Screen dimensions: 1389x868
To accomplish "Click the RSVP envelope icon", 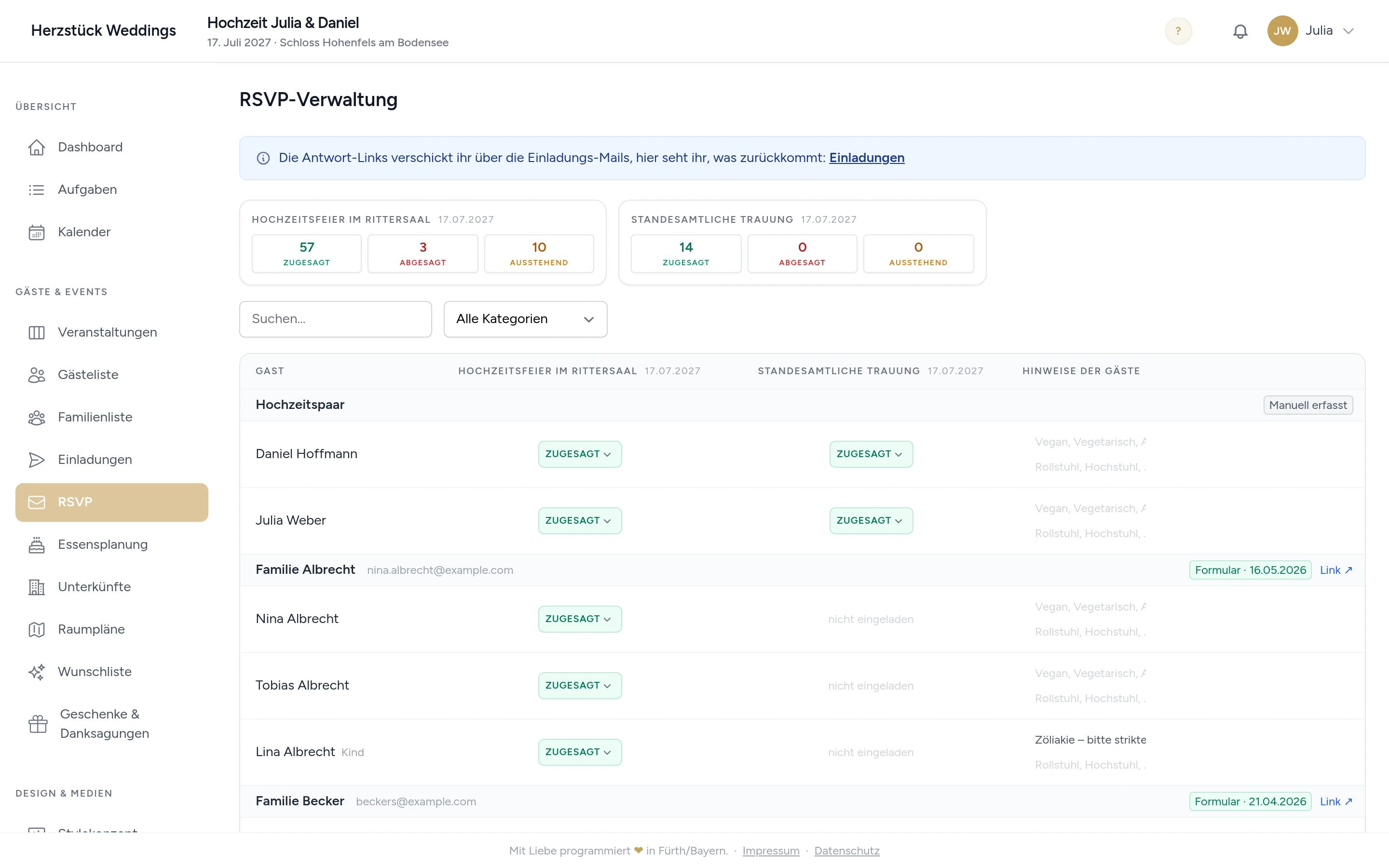I will pyautogui.click(x=37, y=502).
